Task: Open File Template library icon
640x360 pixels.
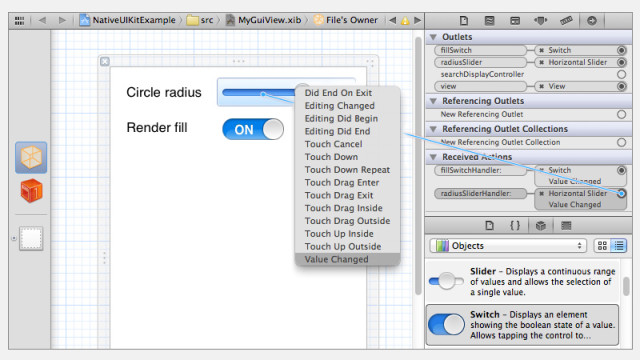Action: (489, 225)
